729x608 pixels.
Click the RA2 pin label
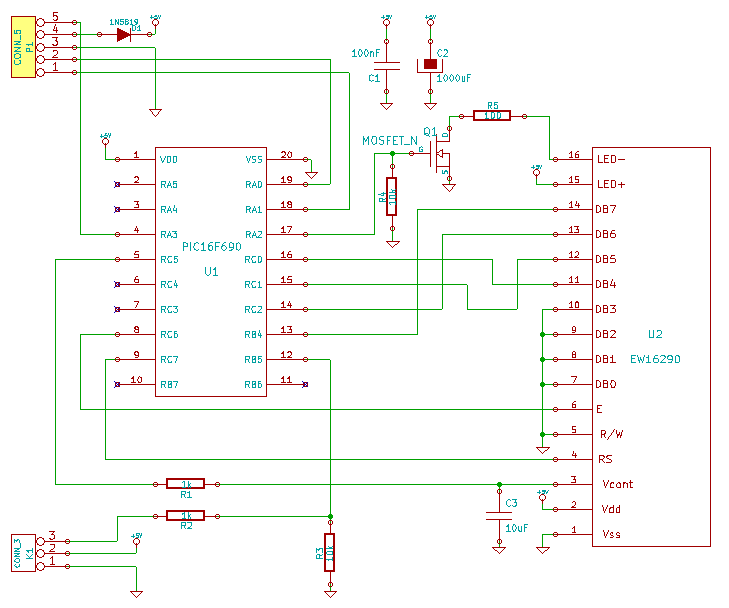tap(254, 234)
